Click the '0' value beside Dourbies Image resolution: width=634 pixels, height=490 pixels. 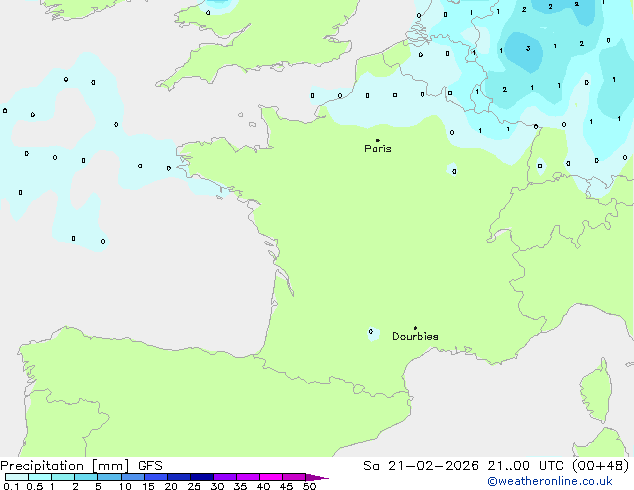(x=371, y=332)
